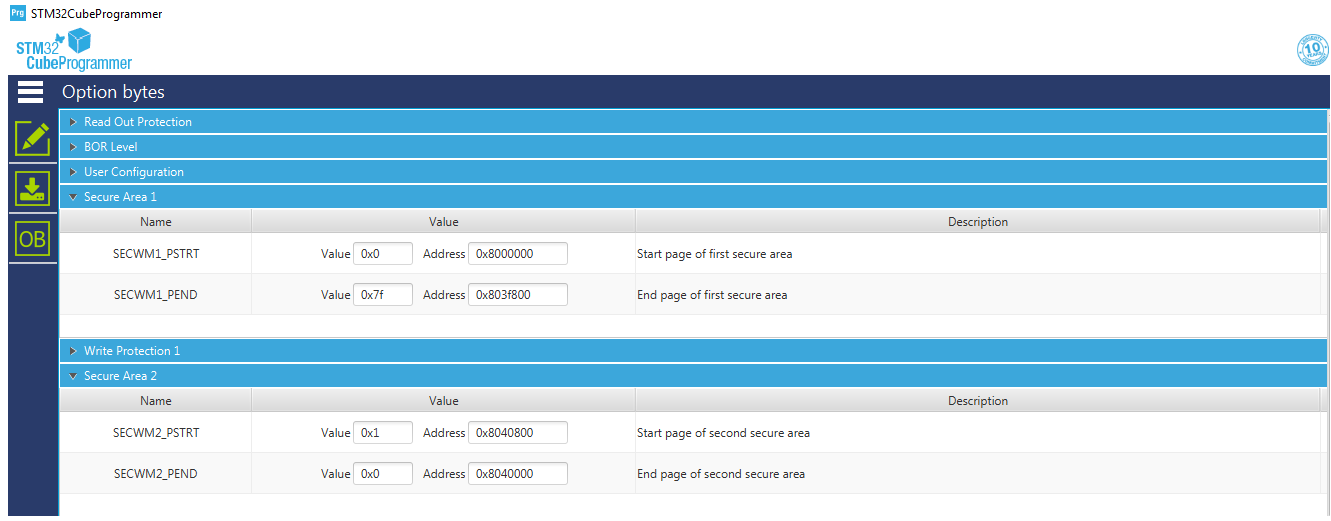
Task: Edit SECWM2_PEND address field 0x8040000
Action: 518,474
